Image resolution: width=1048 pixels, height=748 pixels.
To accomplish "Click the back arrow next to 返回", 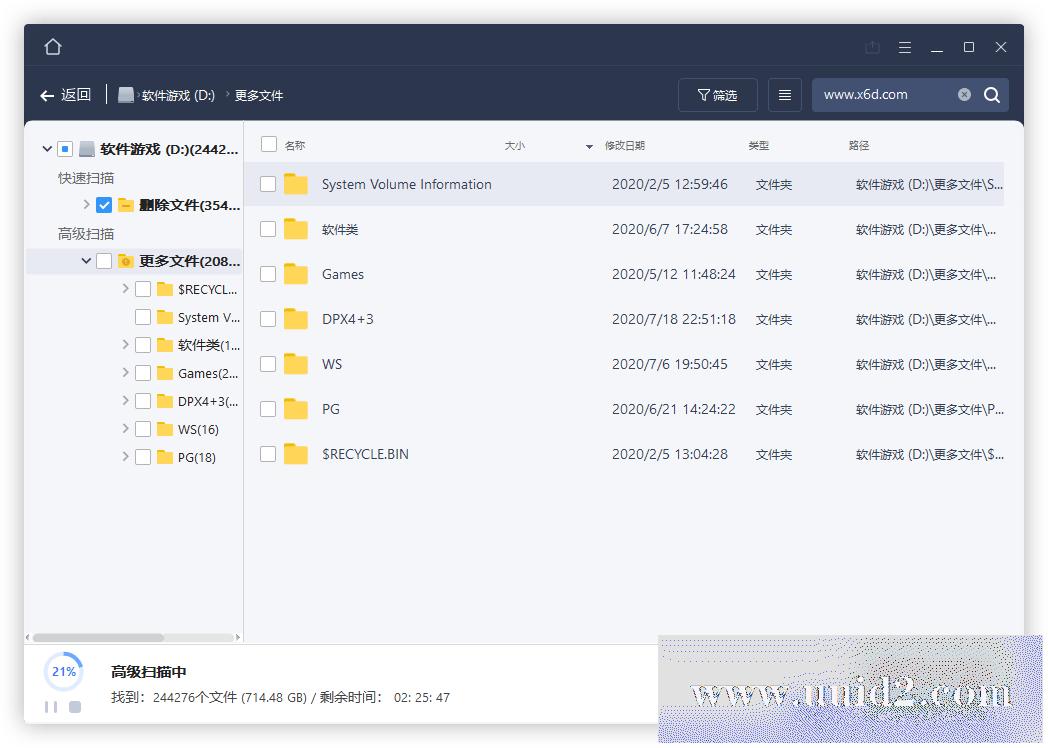I will (47, 94).
